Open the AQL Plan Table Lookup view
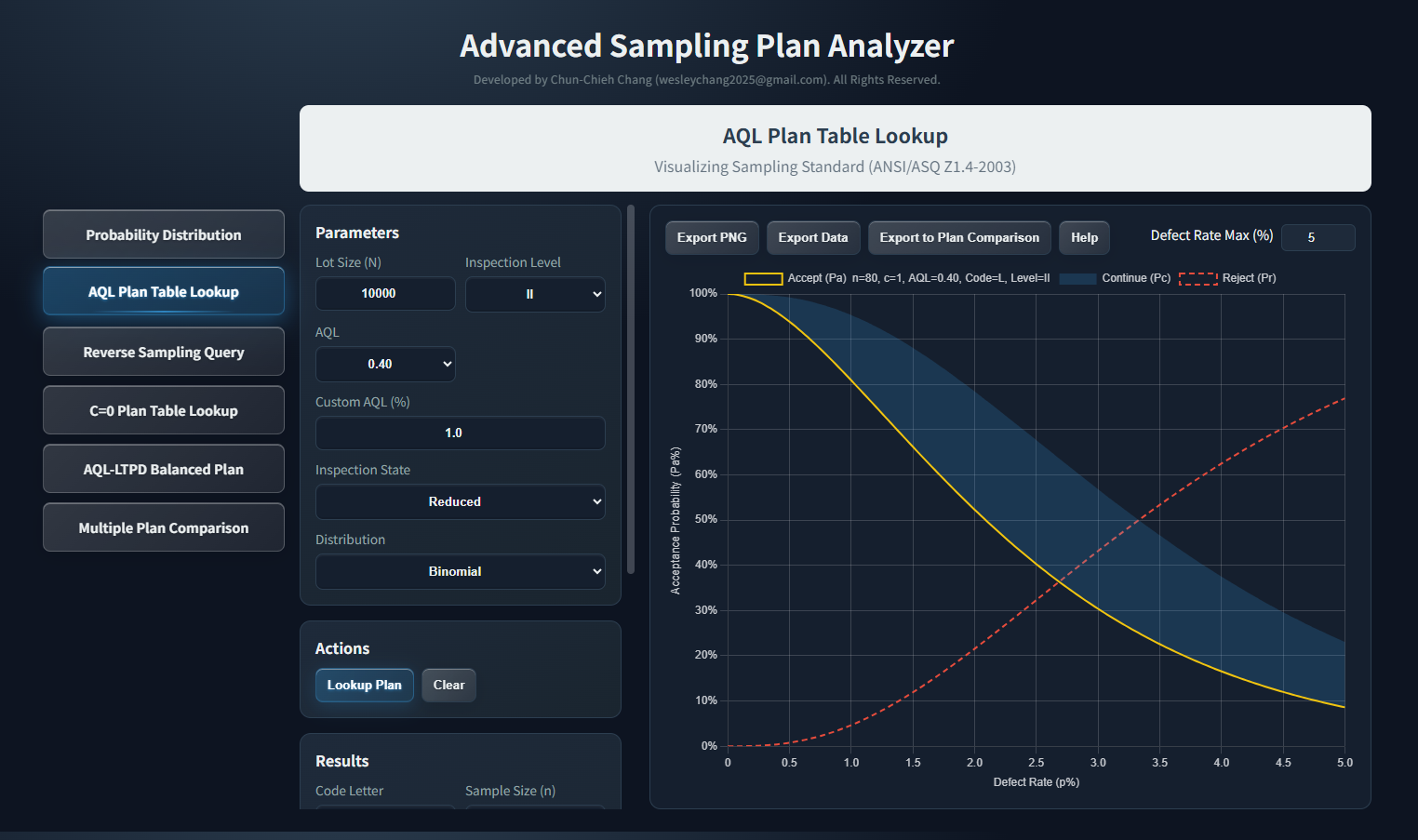This screenshot has width=1418, height=840. pos(163,291)
